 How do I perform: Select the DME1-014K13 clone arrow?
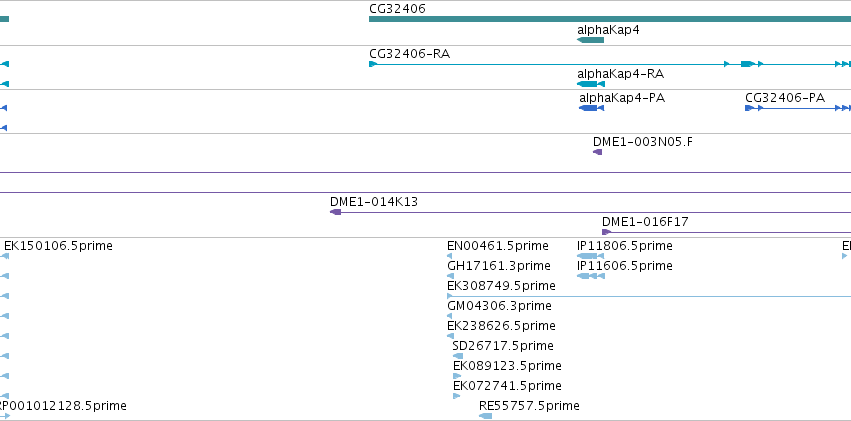click(x=335, y=212)
